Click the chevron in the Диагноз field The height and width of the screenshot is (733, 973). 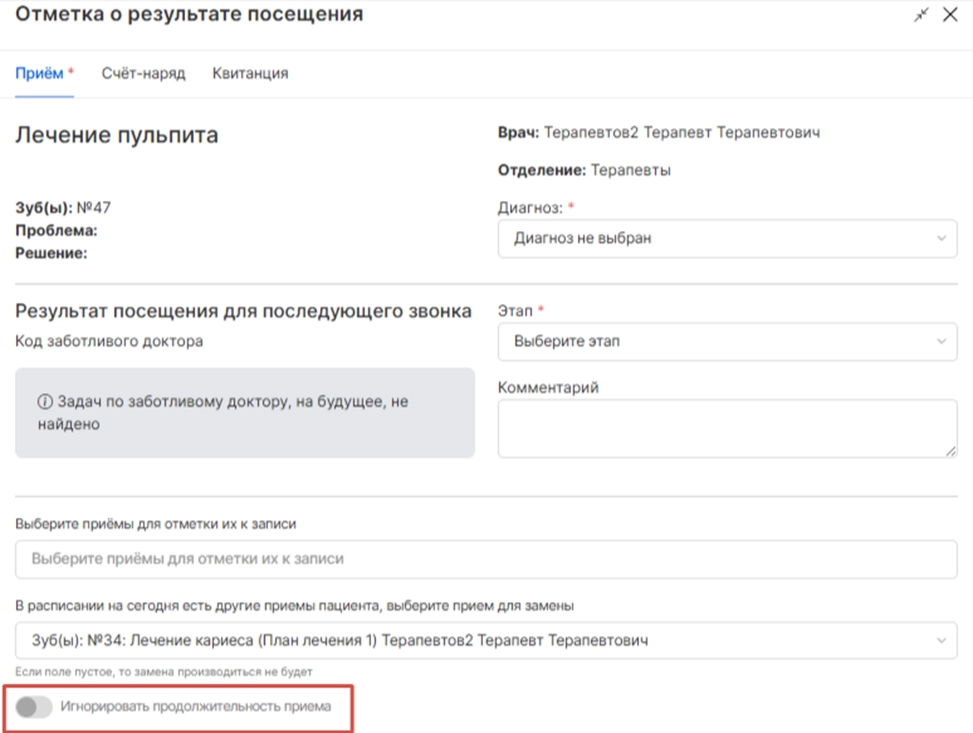[x=941, y=239]
